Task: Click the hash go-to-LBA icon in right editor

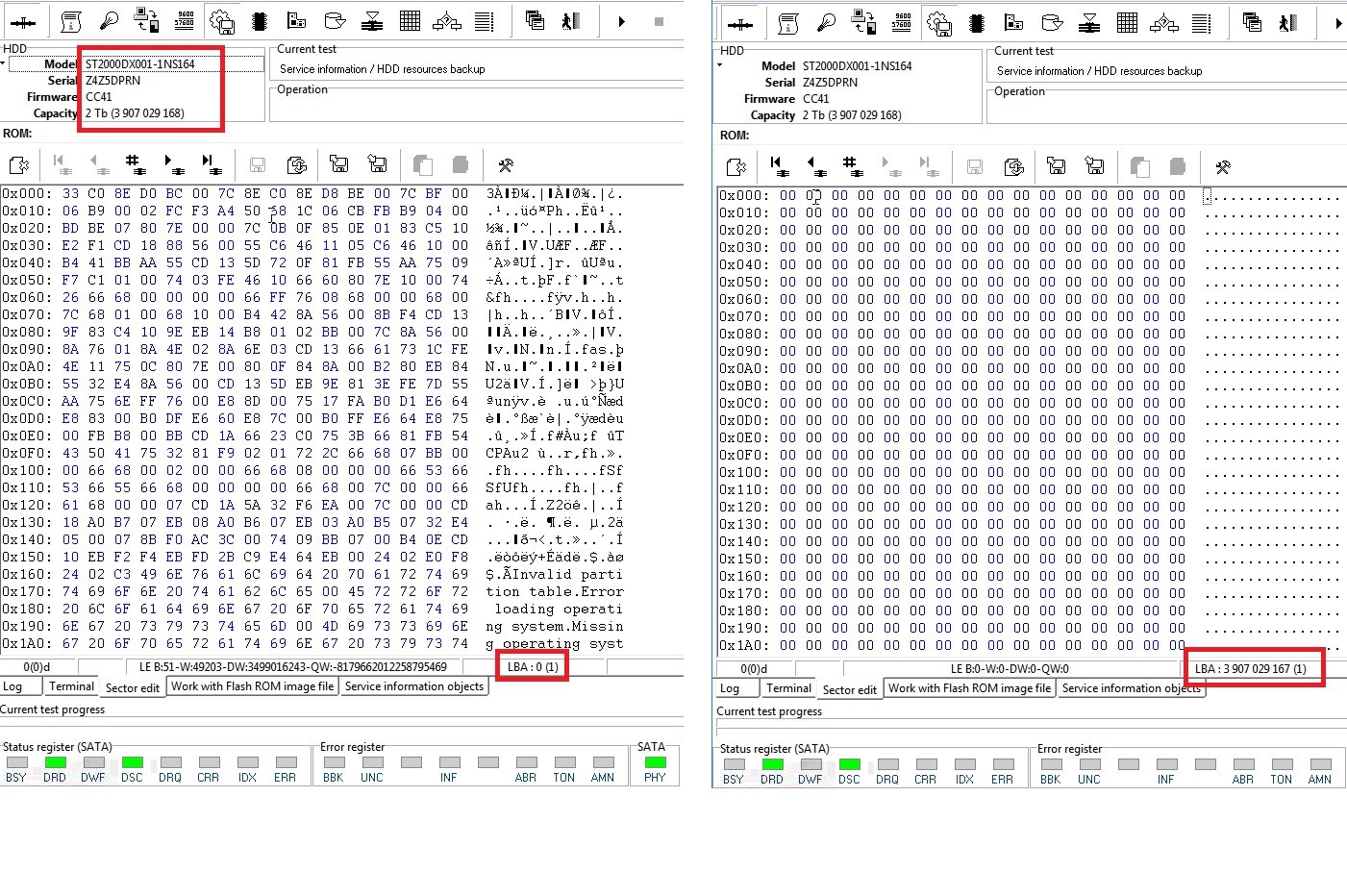Action: 852,166
